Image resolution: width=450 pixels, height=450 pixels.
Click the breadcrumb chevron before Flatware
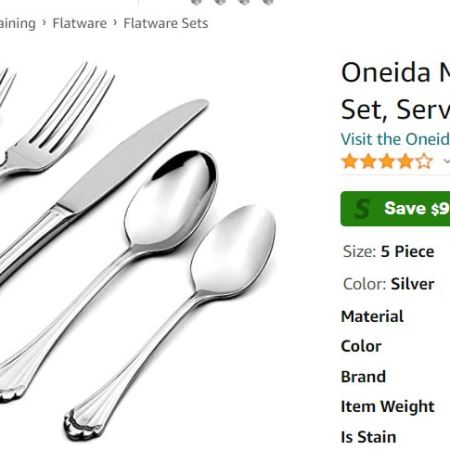point(44,23)
